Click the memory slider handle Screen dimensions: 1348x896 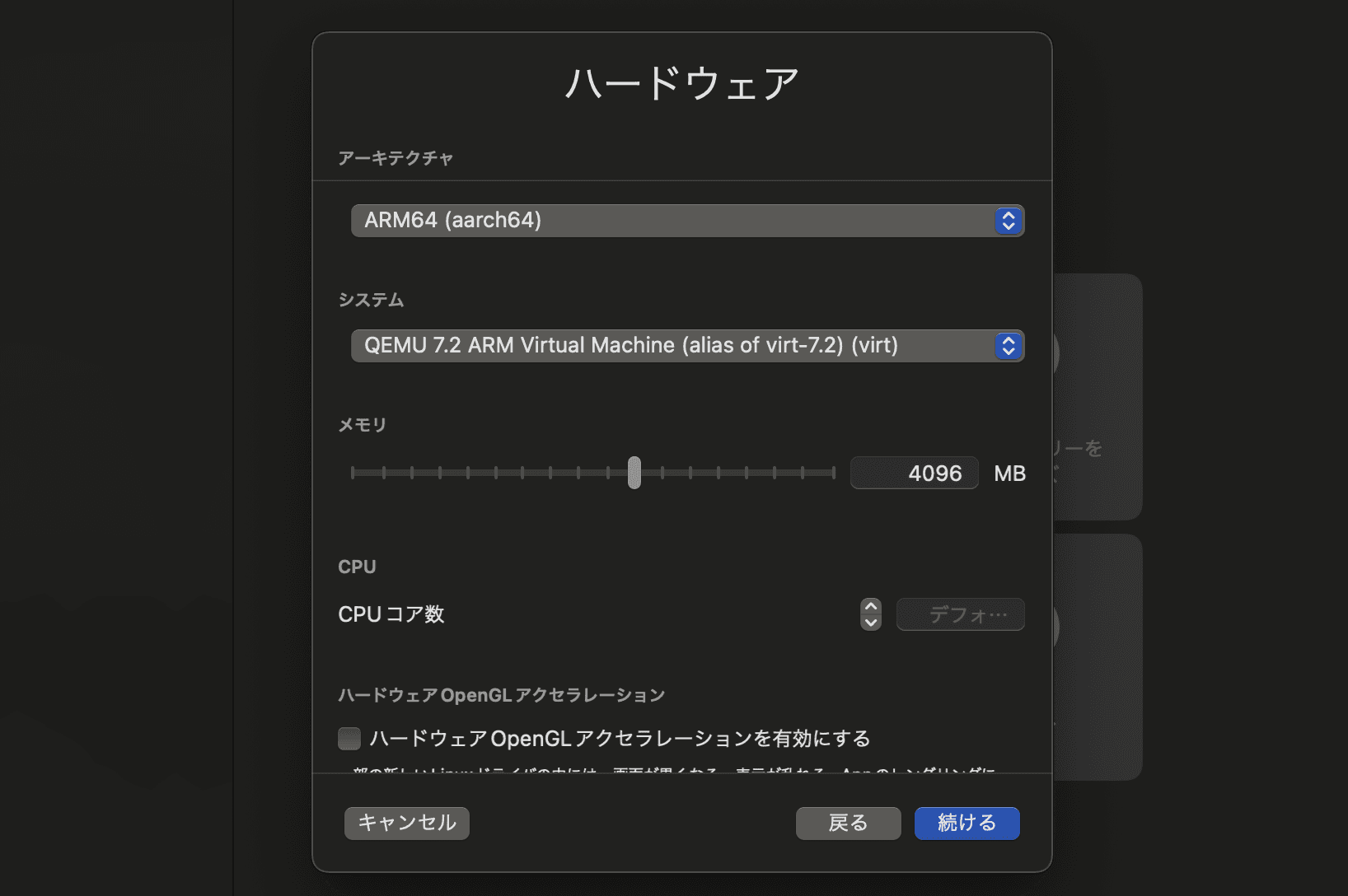coord(634,473)
